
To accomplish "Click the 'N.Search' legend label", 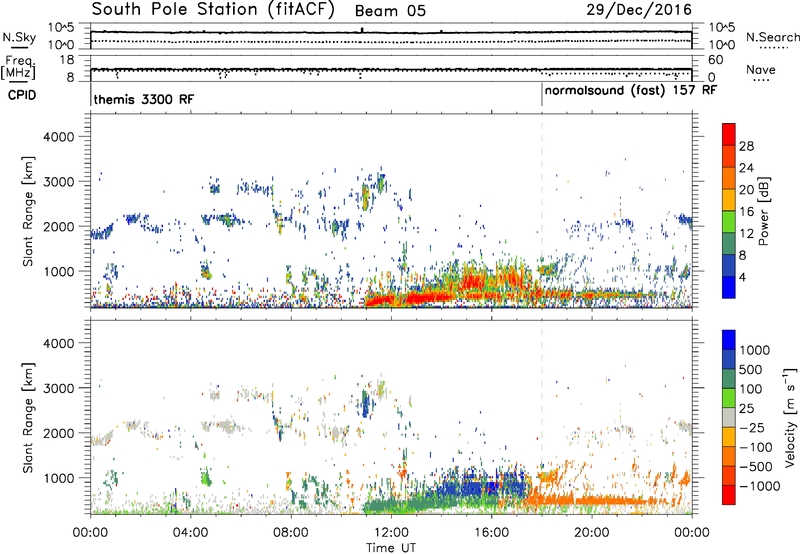I will [772, 37].
